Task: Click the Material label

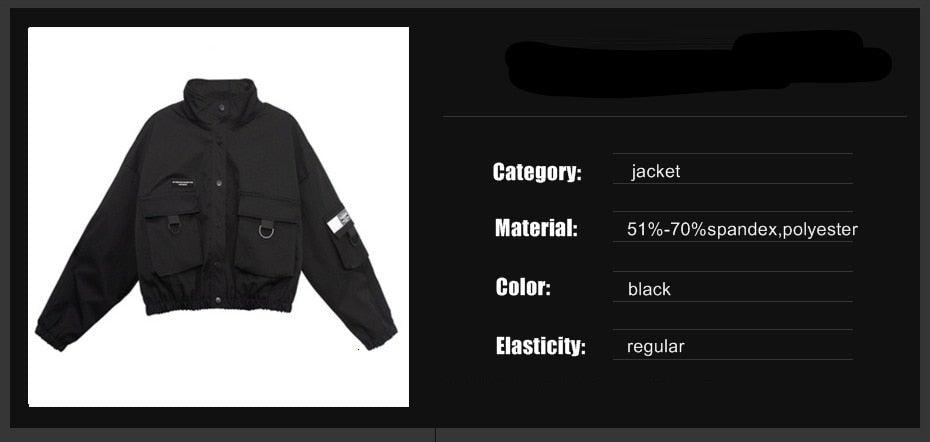Action: [x=536, y=228]
